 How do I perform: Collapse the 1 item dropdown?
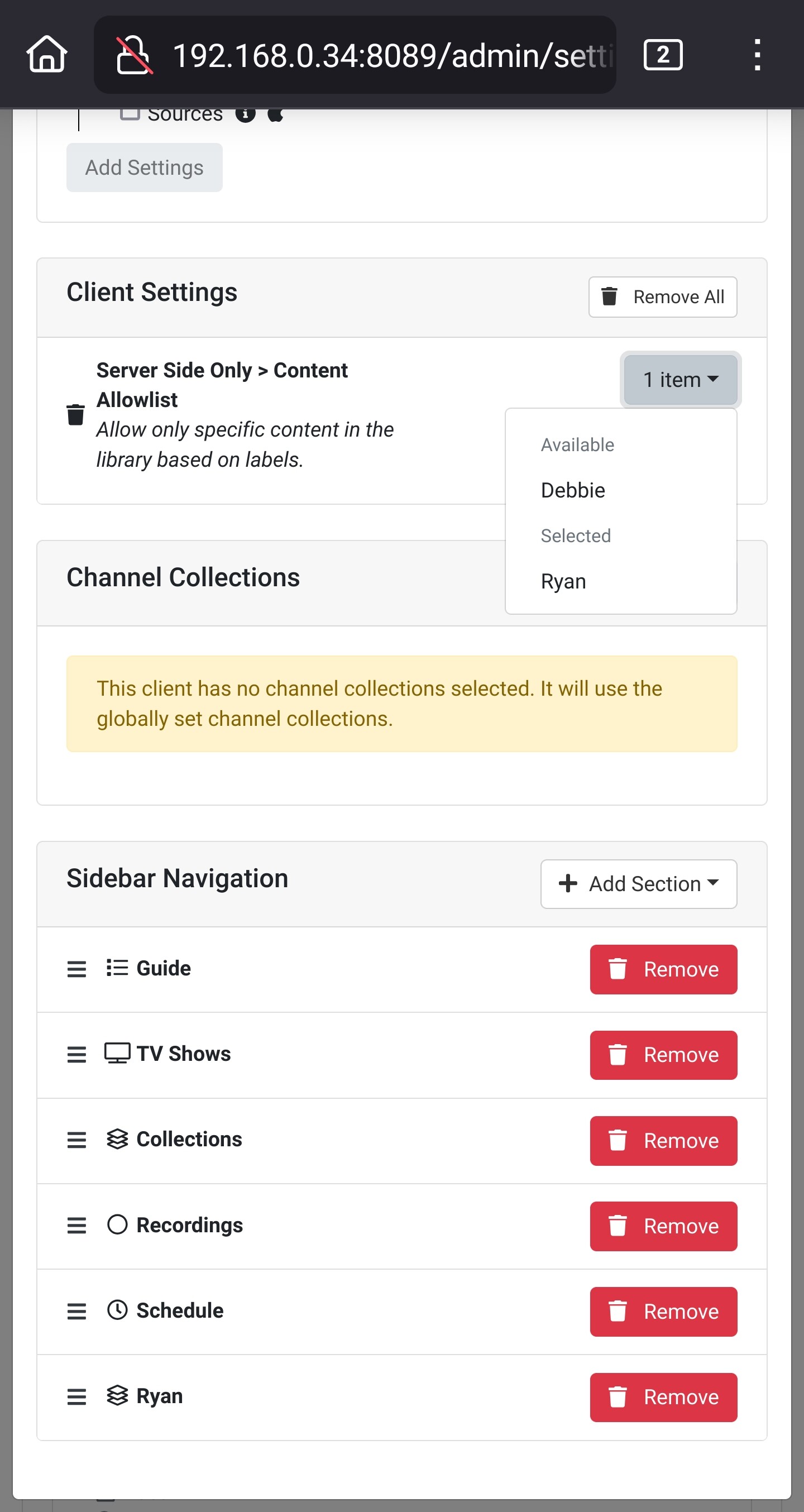point(680,380)
